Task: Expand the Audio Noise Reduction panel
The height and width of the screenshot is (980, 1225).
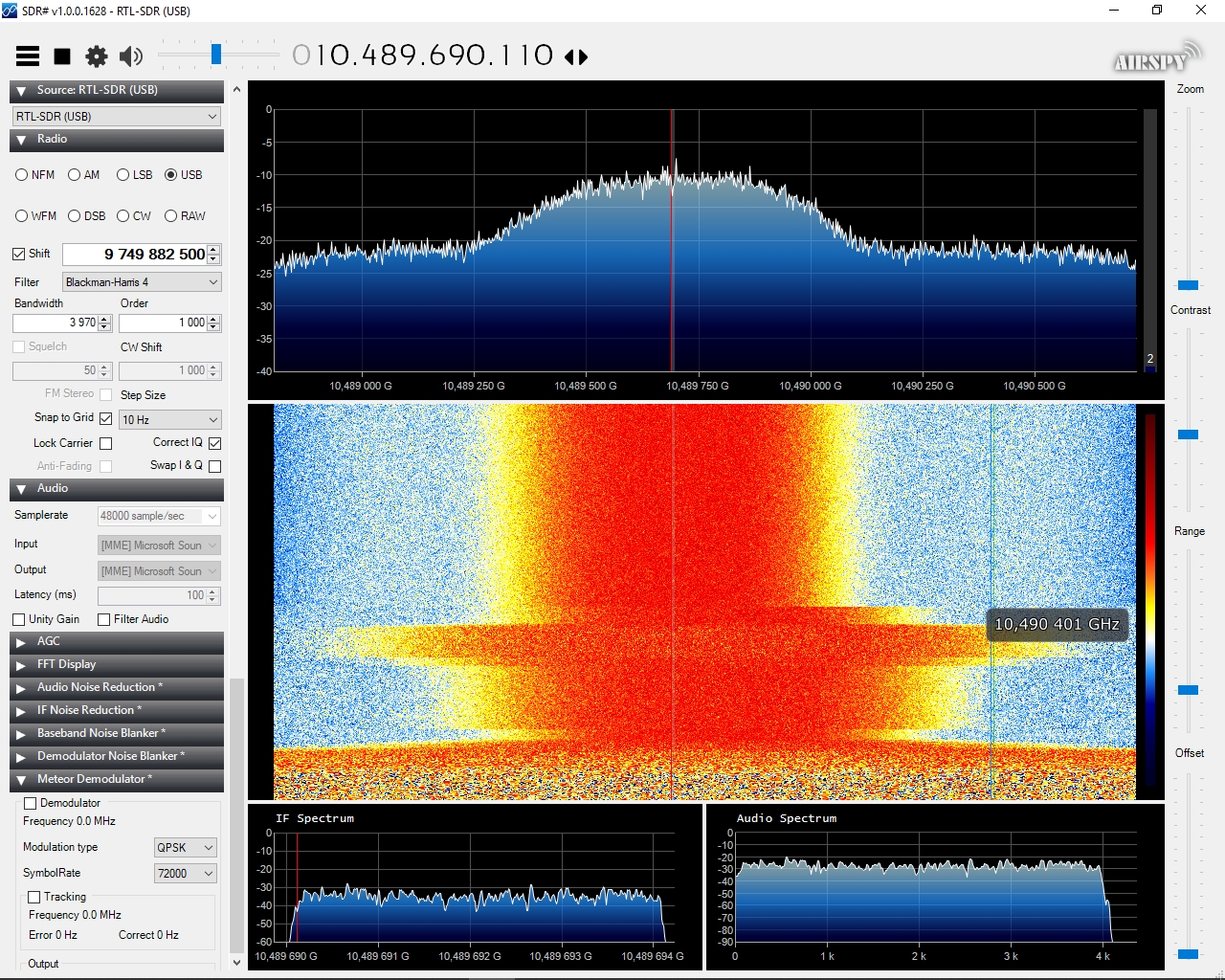Action: click(x=117, y=688)
